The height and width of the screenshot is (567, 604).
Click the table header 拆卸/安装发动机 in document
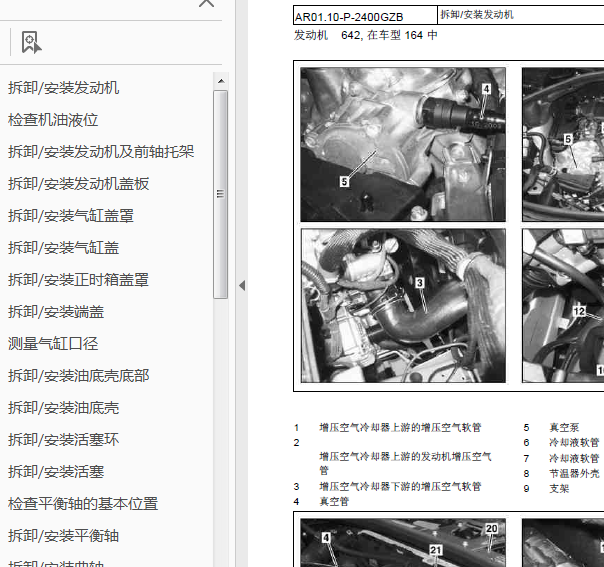tap(477, 15)
